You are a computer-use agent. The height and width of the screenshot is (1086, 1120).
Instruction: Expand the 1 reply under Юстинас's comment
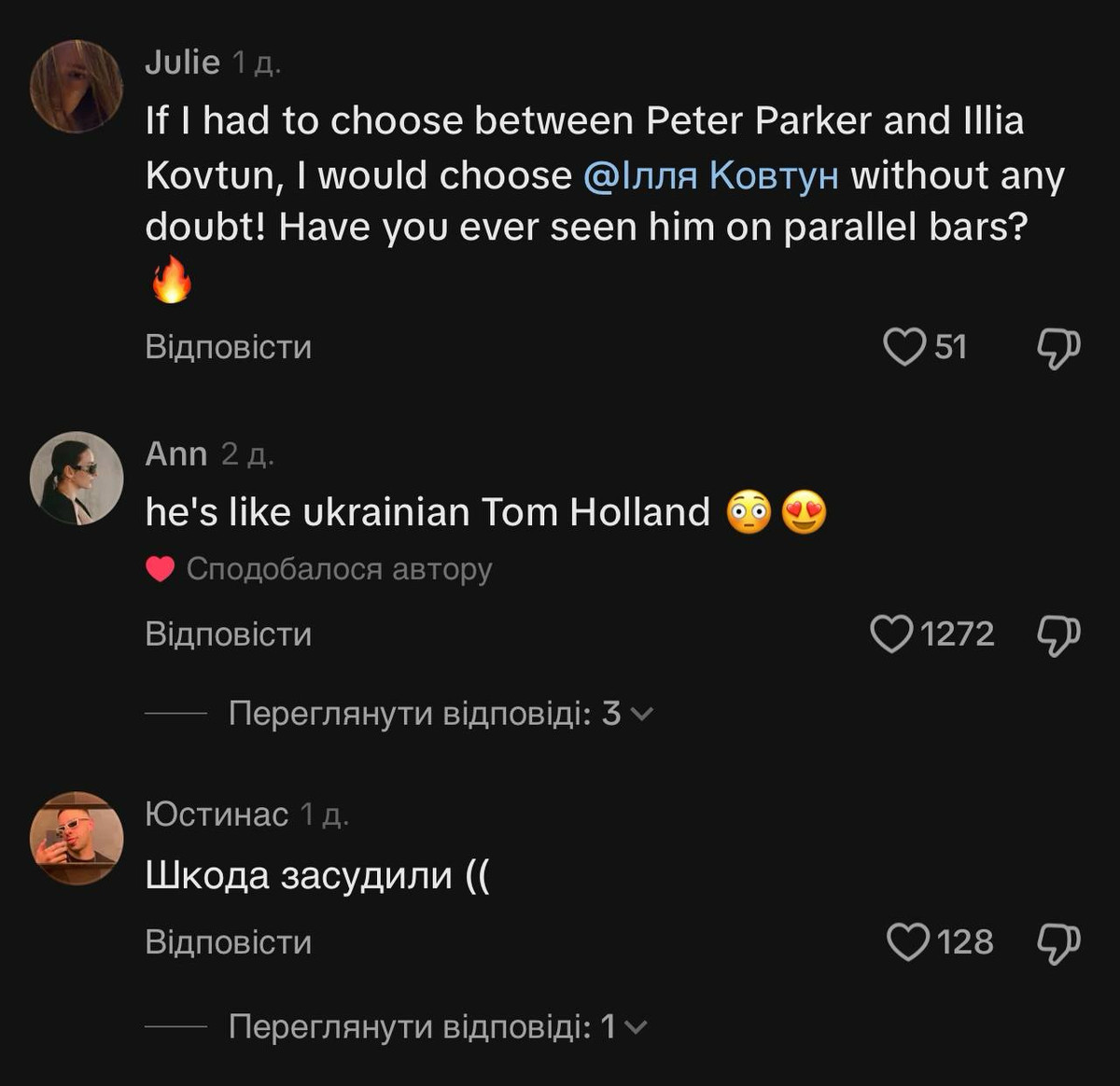(x=423, y=1027)
